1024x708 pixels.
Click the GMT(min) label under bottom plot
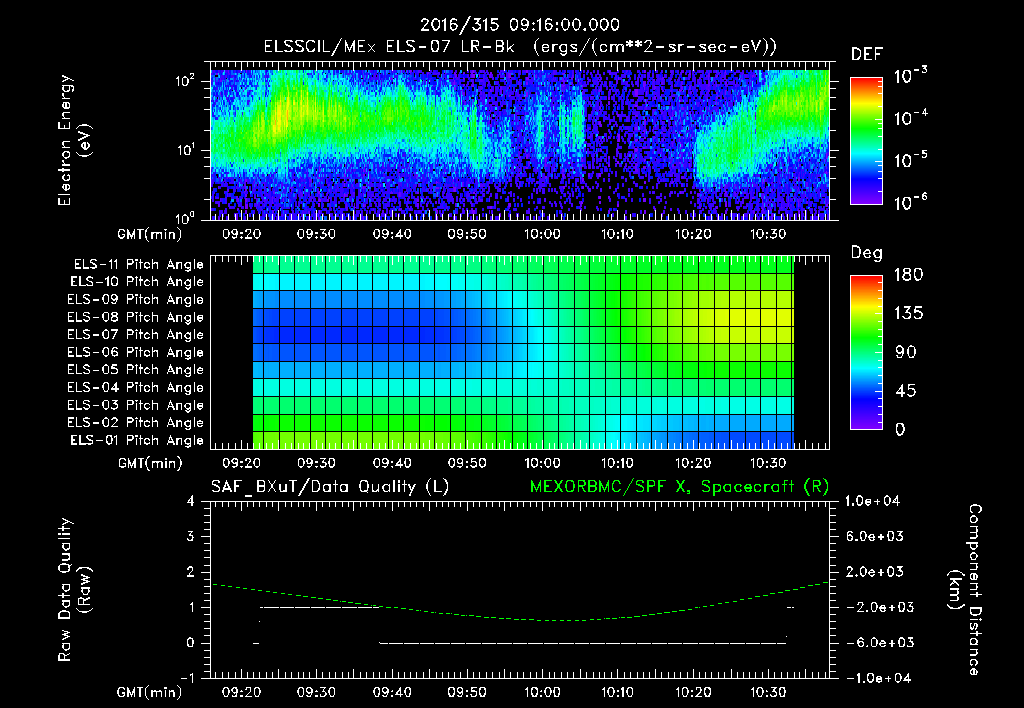coord(150,692)
